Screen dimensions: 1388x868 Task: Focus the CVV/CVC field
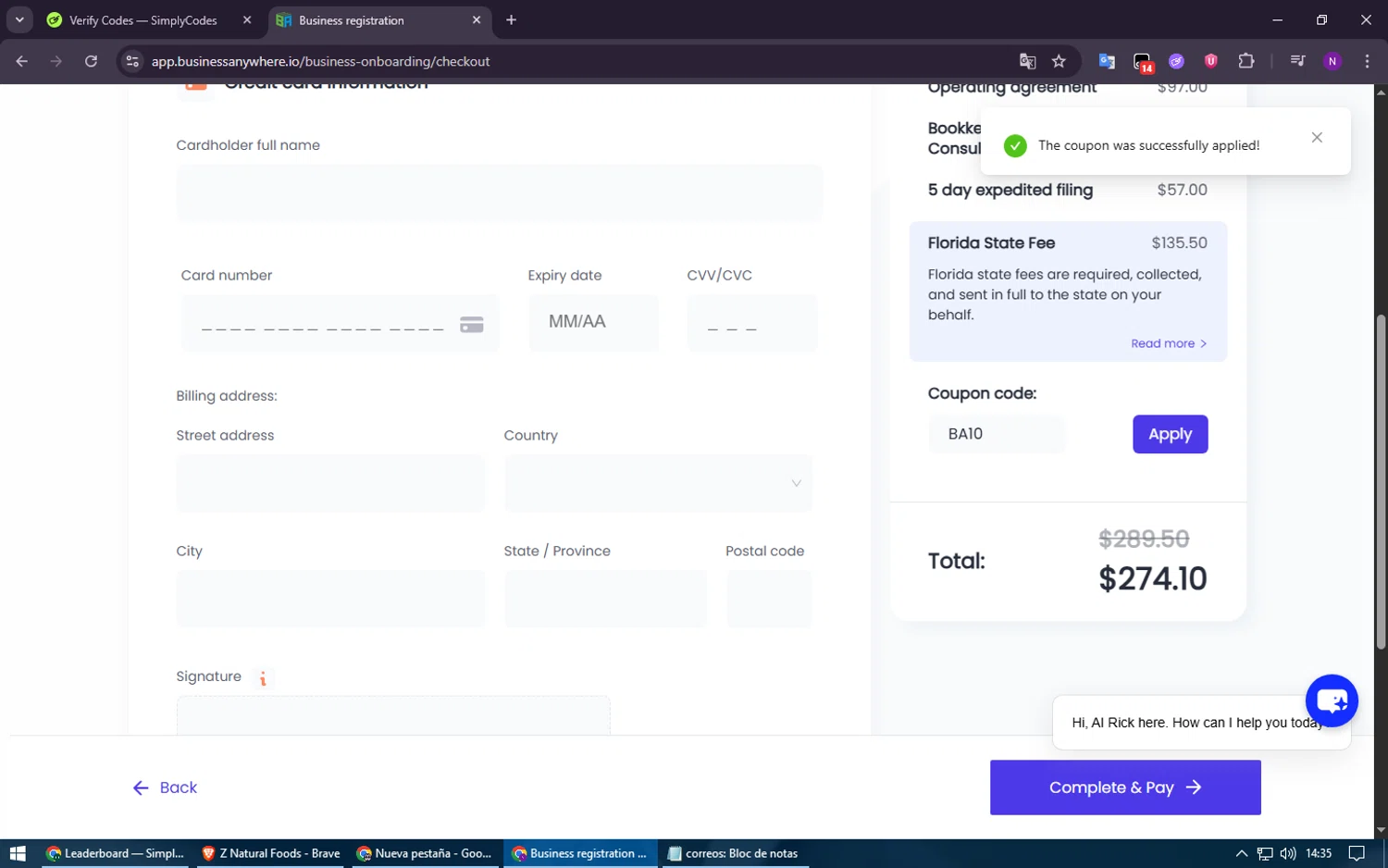point(751,323)
